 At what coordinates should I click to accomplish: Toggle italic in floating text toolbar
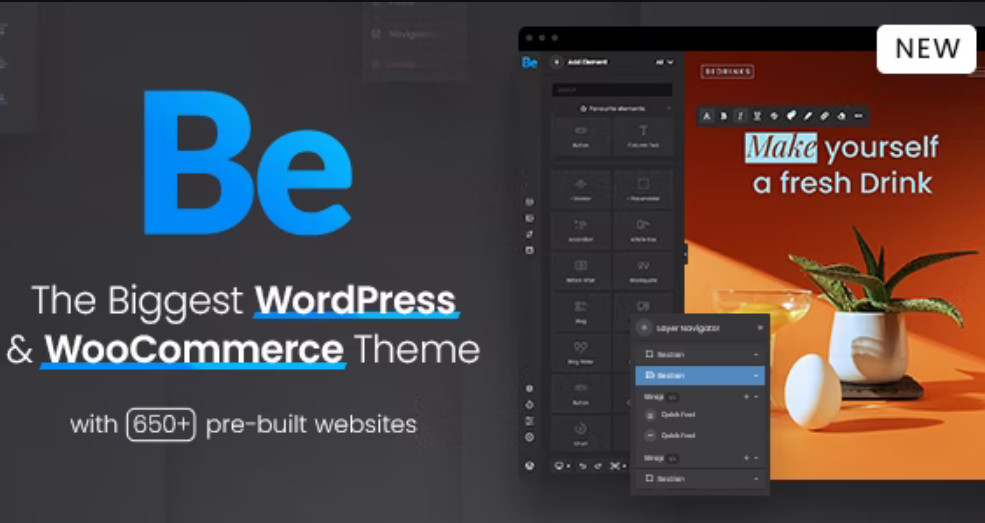(x=741, y=116)
